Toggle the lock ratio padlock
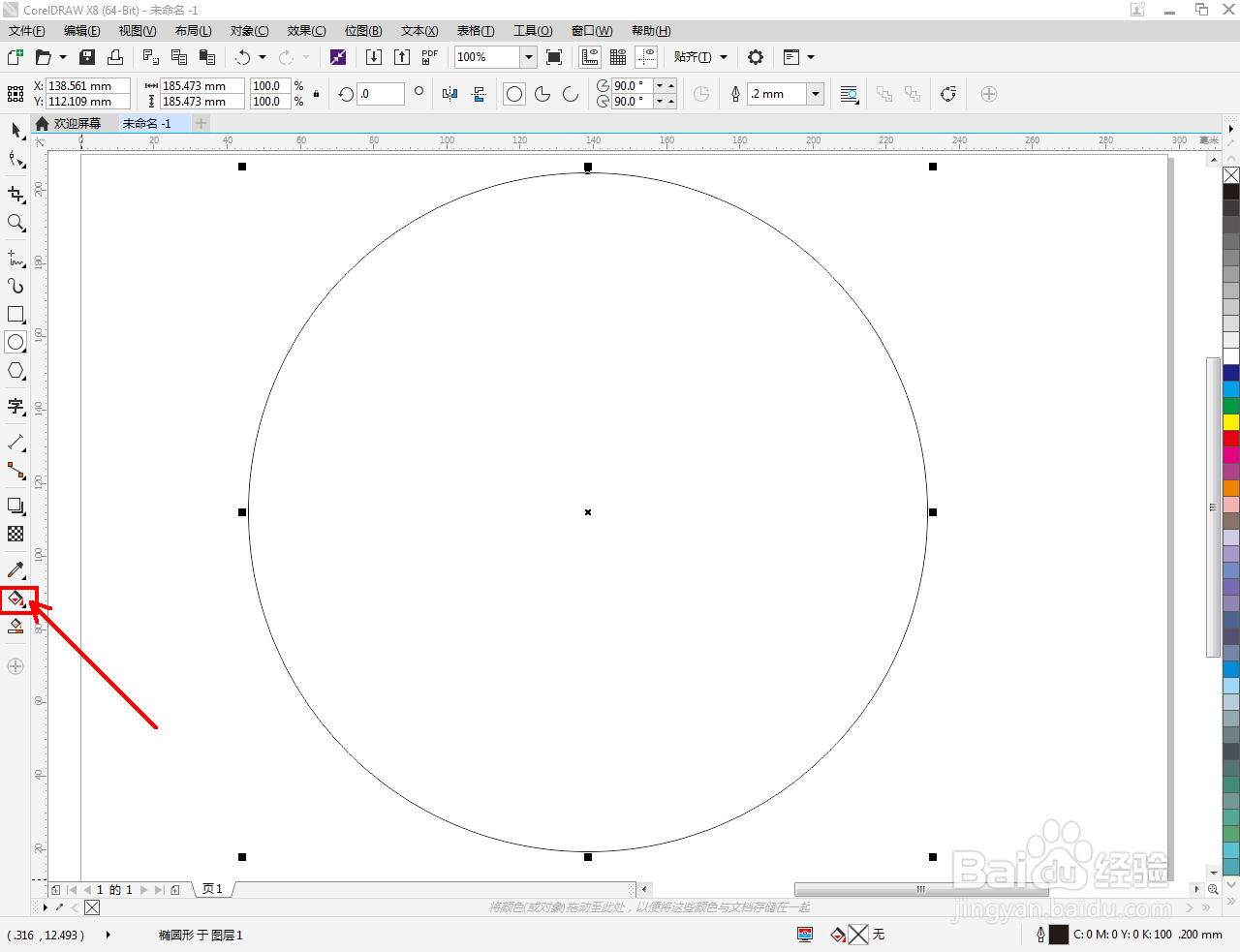This screenshot has height=952, width=1240. tap(316, 94)
